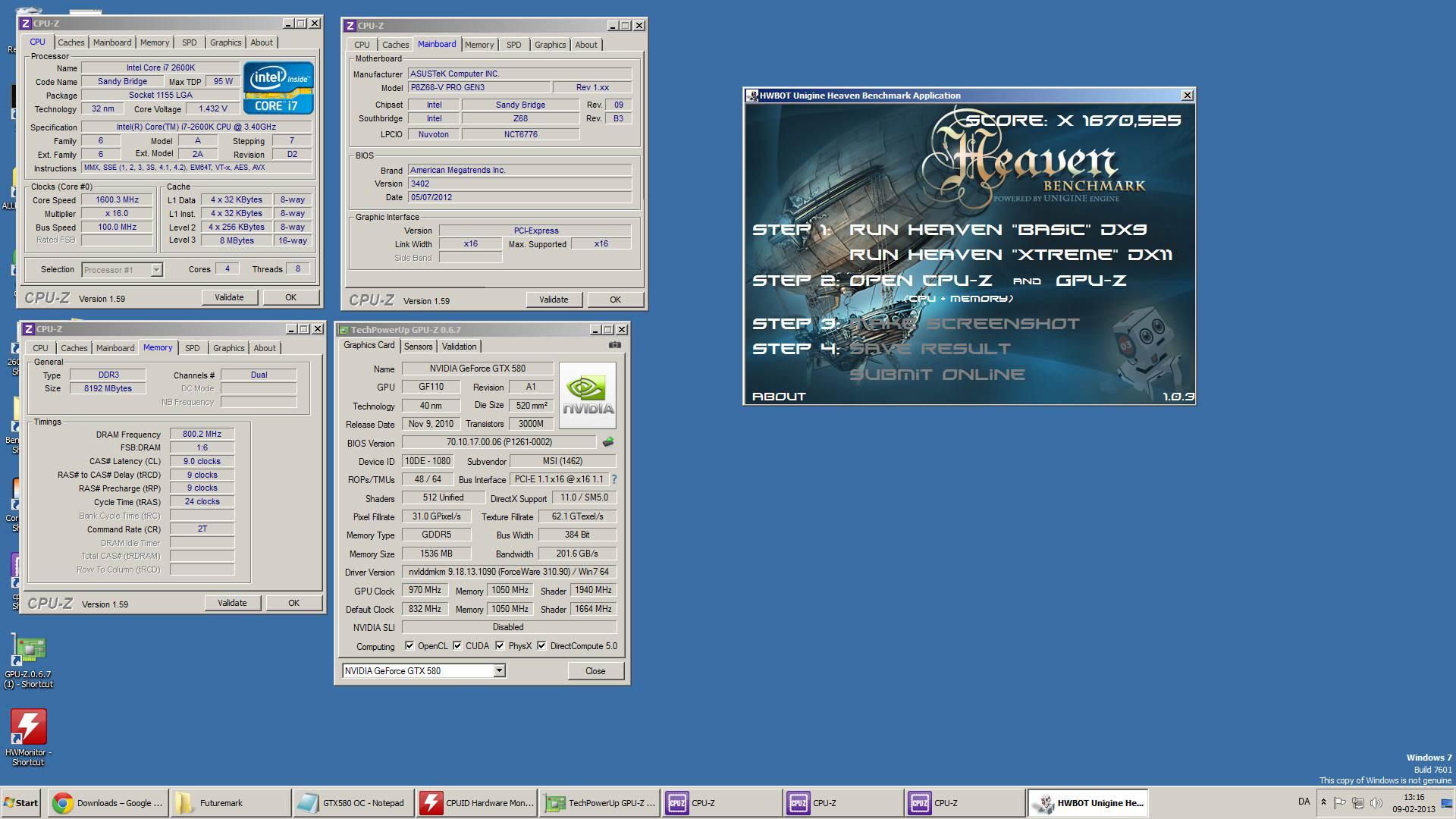Click the mainboard model P8Z68-V PRO GEN3 field

[x=479, y=87]
